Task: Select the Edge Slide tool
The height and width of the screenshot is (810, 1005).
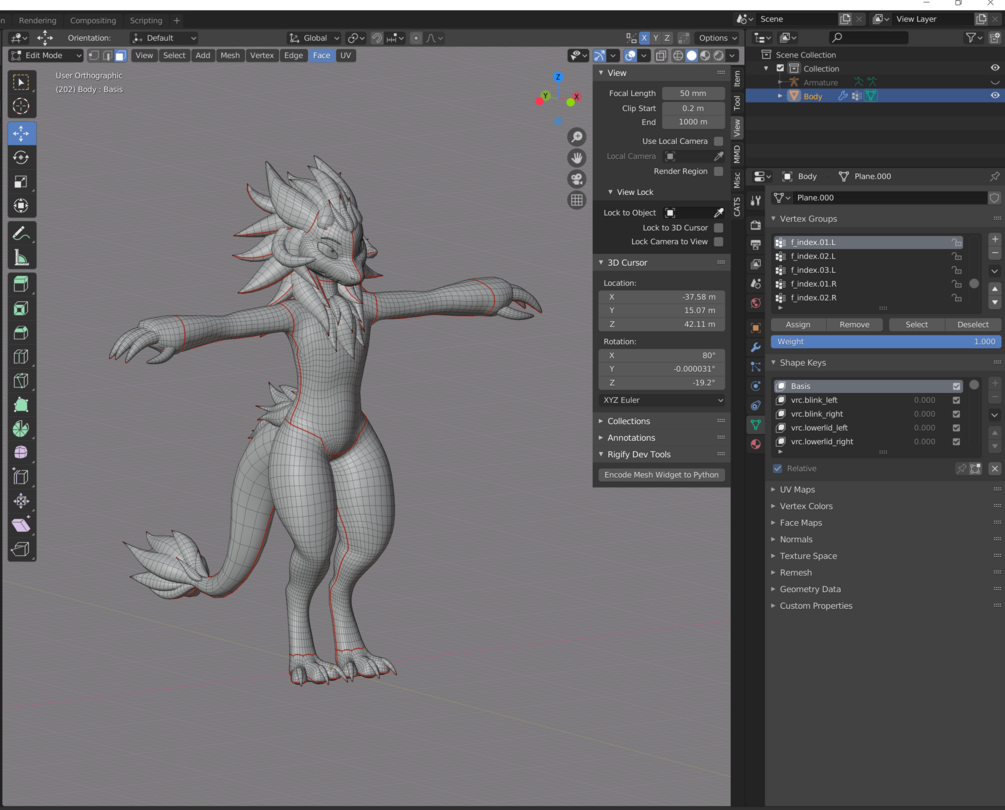Action: 21,477
